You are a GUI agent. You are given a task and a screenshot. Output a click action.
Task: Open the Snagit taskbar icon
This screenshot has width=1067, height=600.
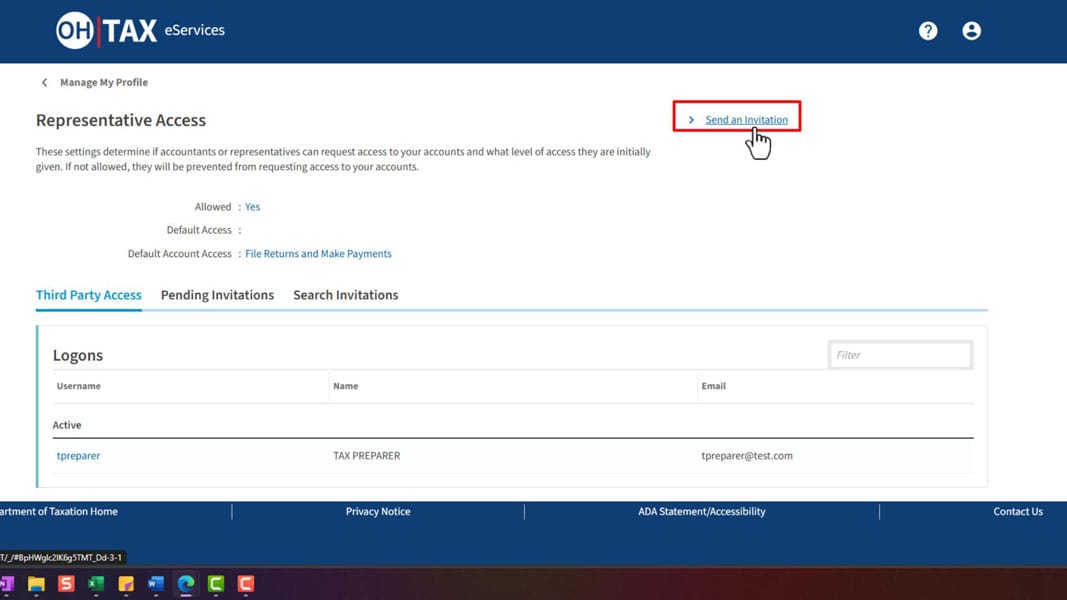66,584
